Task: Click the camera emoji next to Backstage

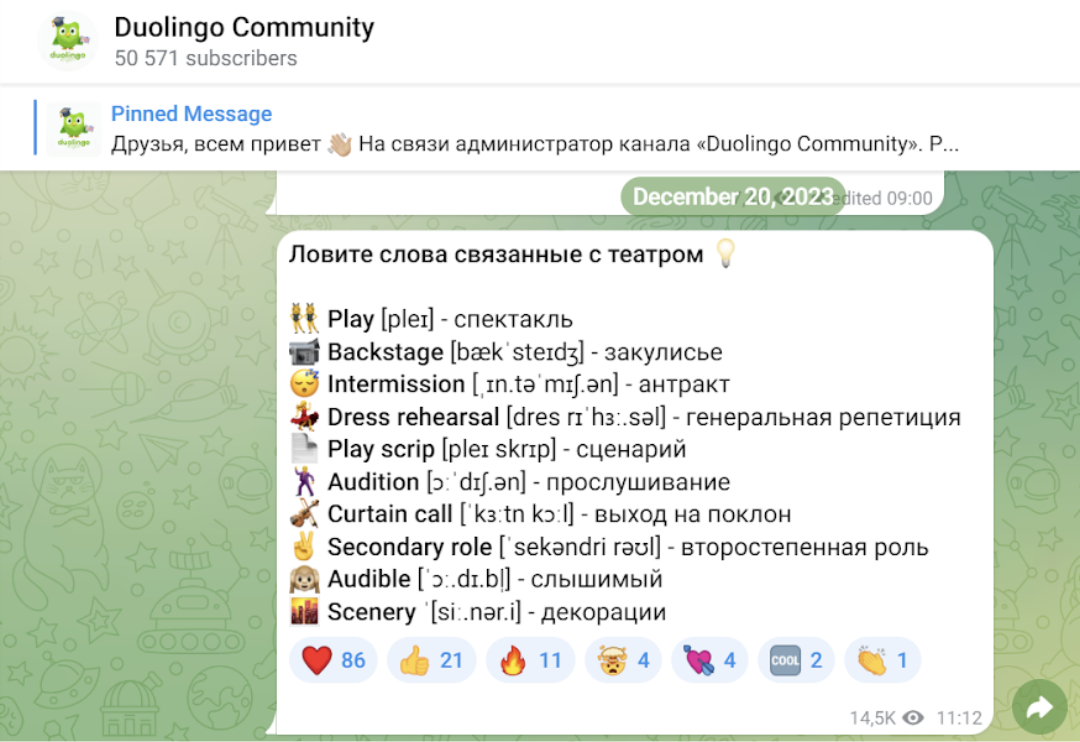Action: click(304, 351)
